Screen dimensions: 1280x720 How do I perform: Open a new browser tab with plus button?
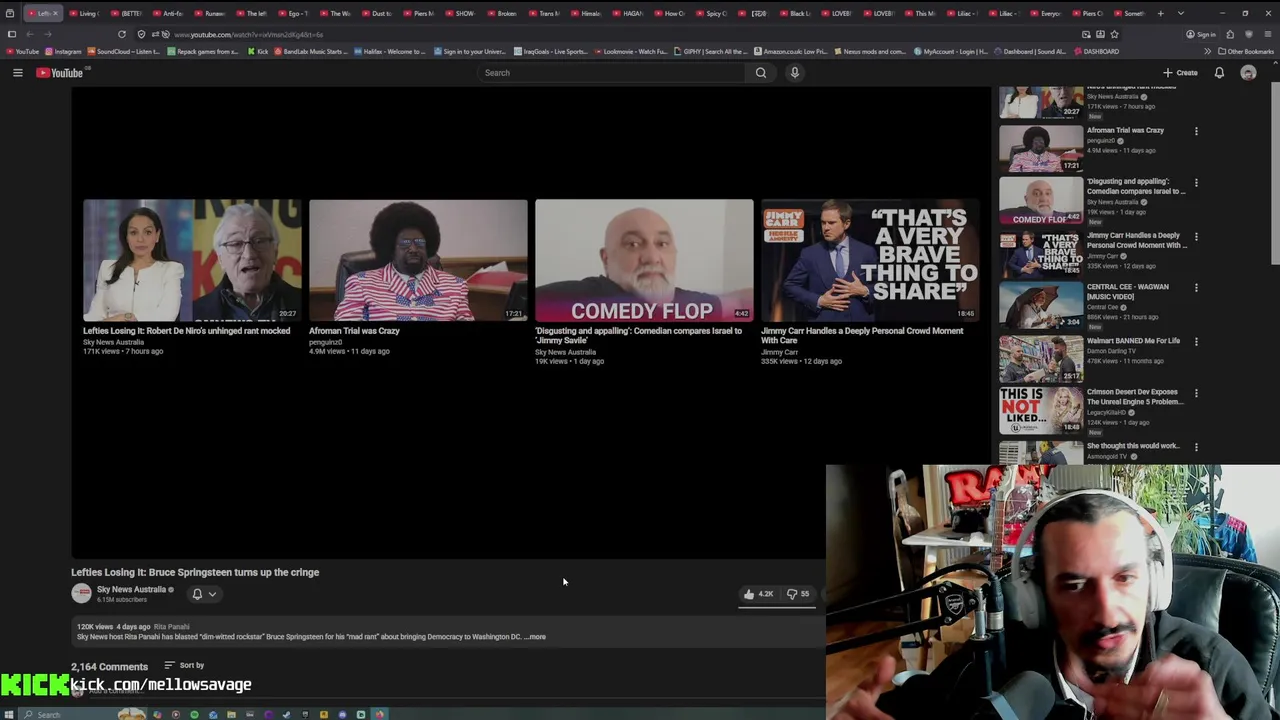[x=1160, y=13]
